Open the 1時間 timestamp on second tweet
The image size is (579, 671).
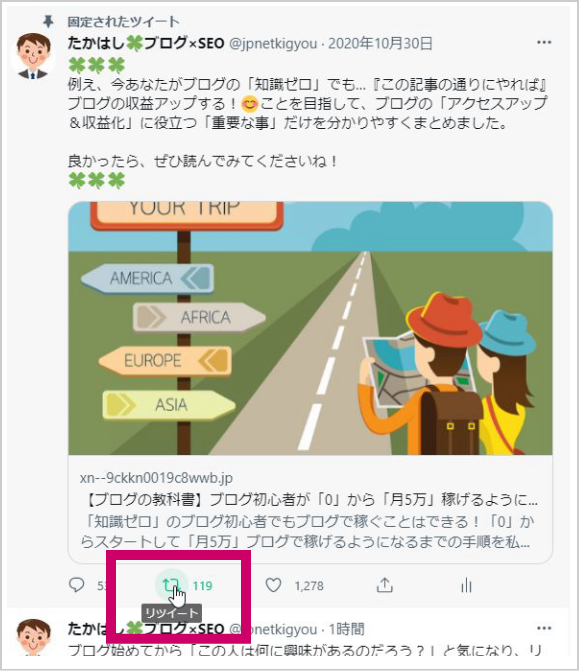[x=346, y=629]
